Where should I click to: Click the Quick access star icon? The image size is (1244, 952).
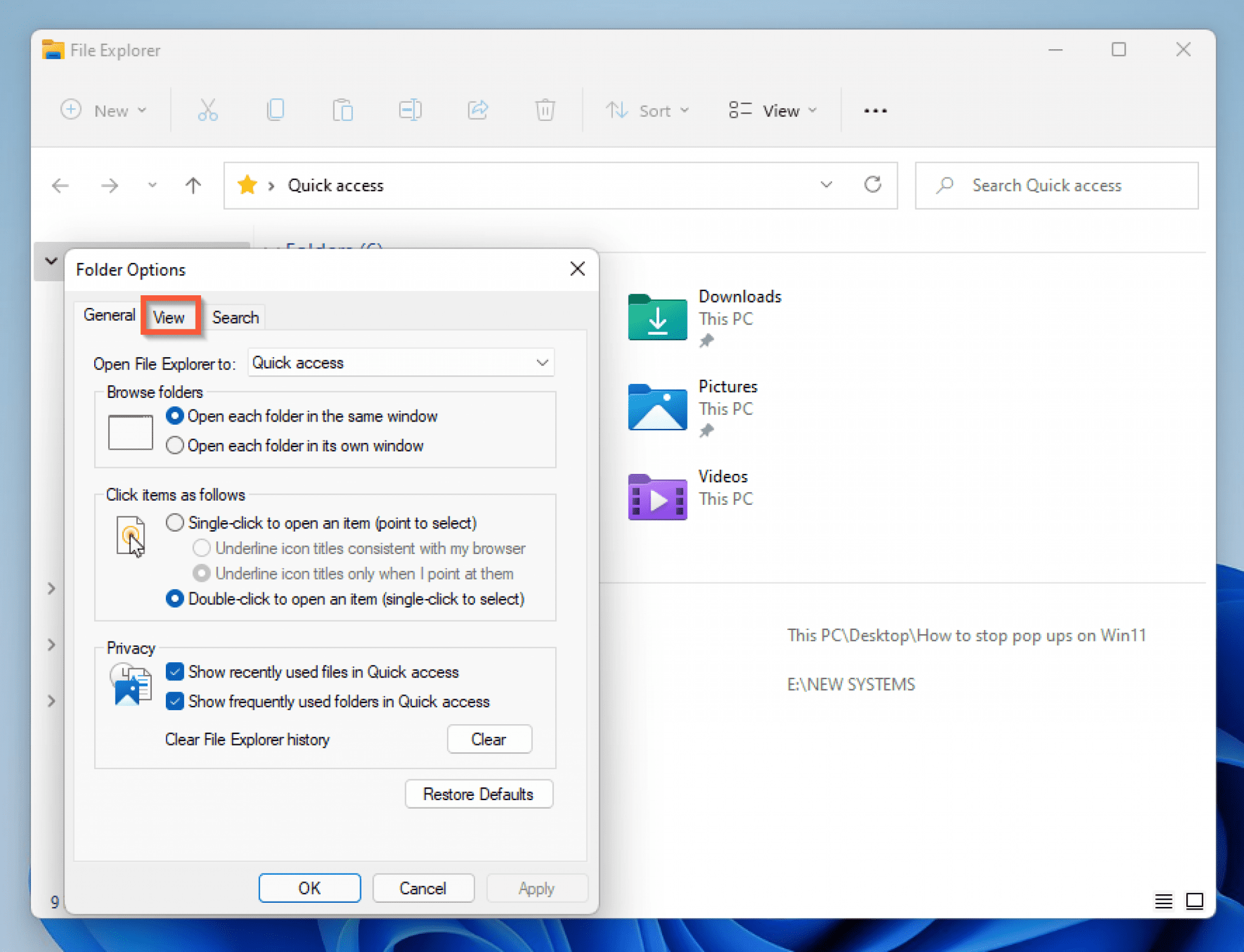(x=247, y=185)
